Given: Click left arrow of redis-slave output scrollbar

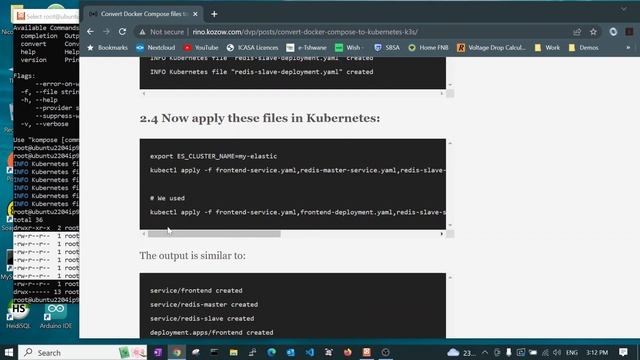Looking at the screenshot, I should point(144,93).
